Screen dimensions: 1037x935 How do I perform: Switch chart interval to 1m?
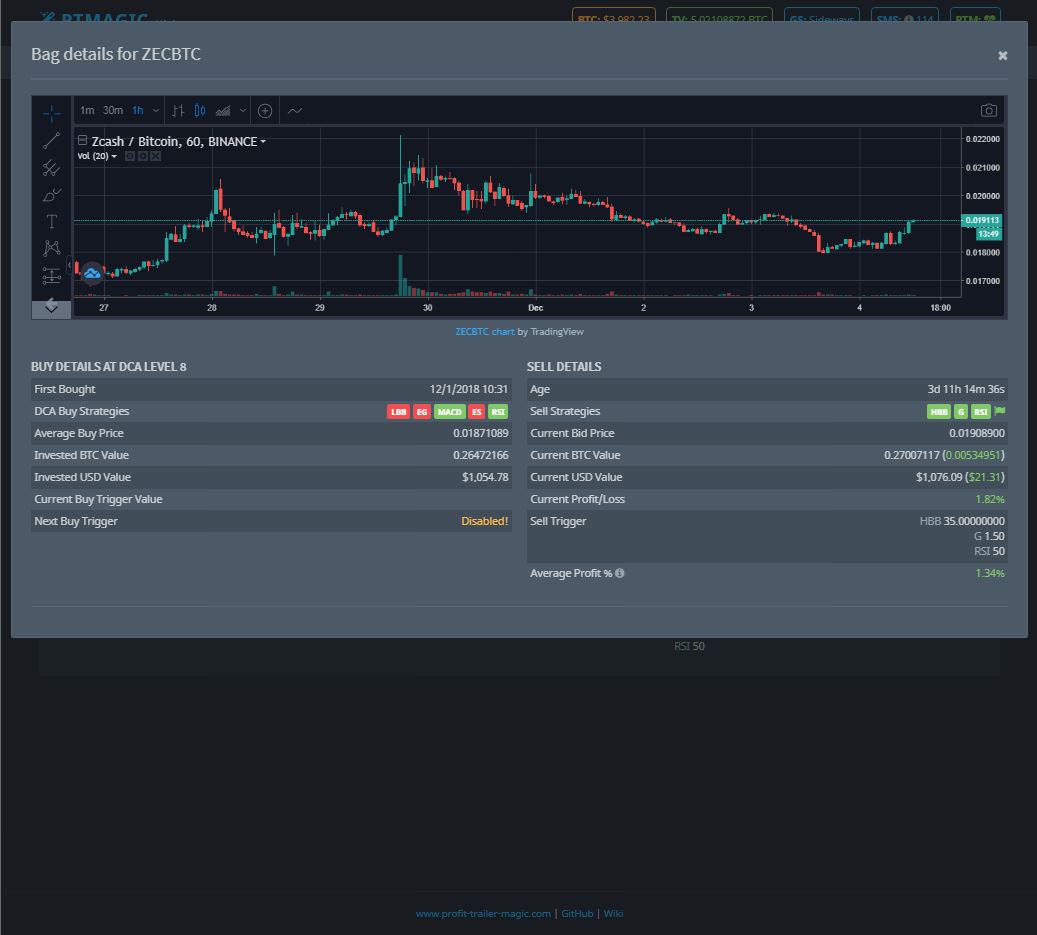coord(87,110)
